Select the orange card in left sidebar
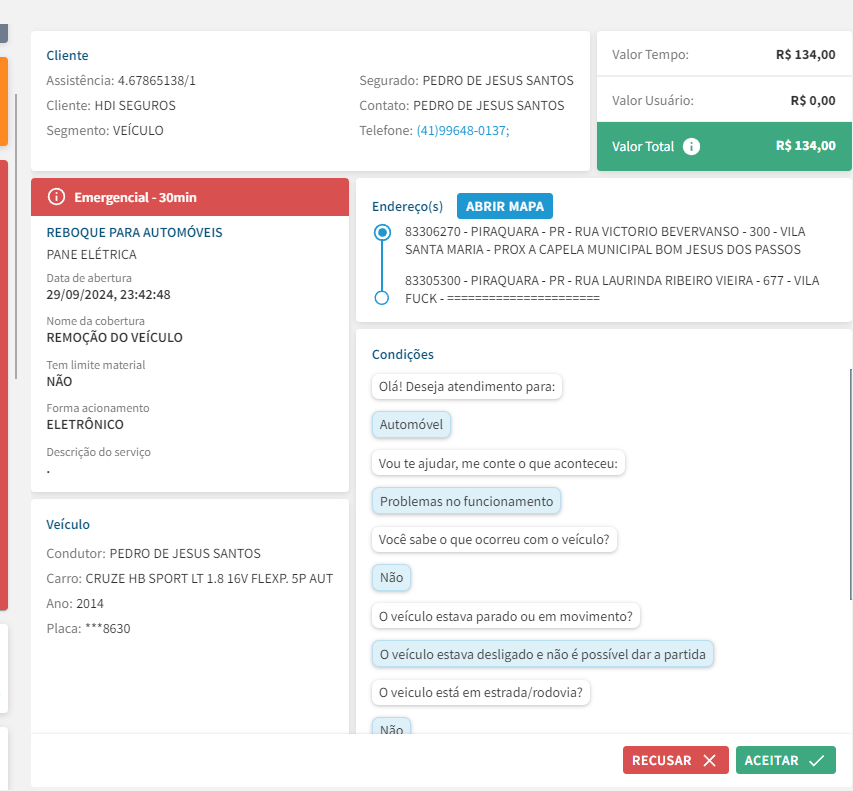 coord(3,100)
